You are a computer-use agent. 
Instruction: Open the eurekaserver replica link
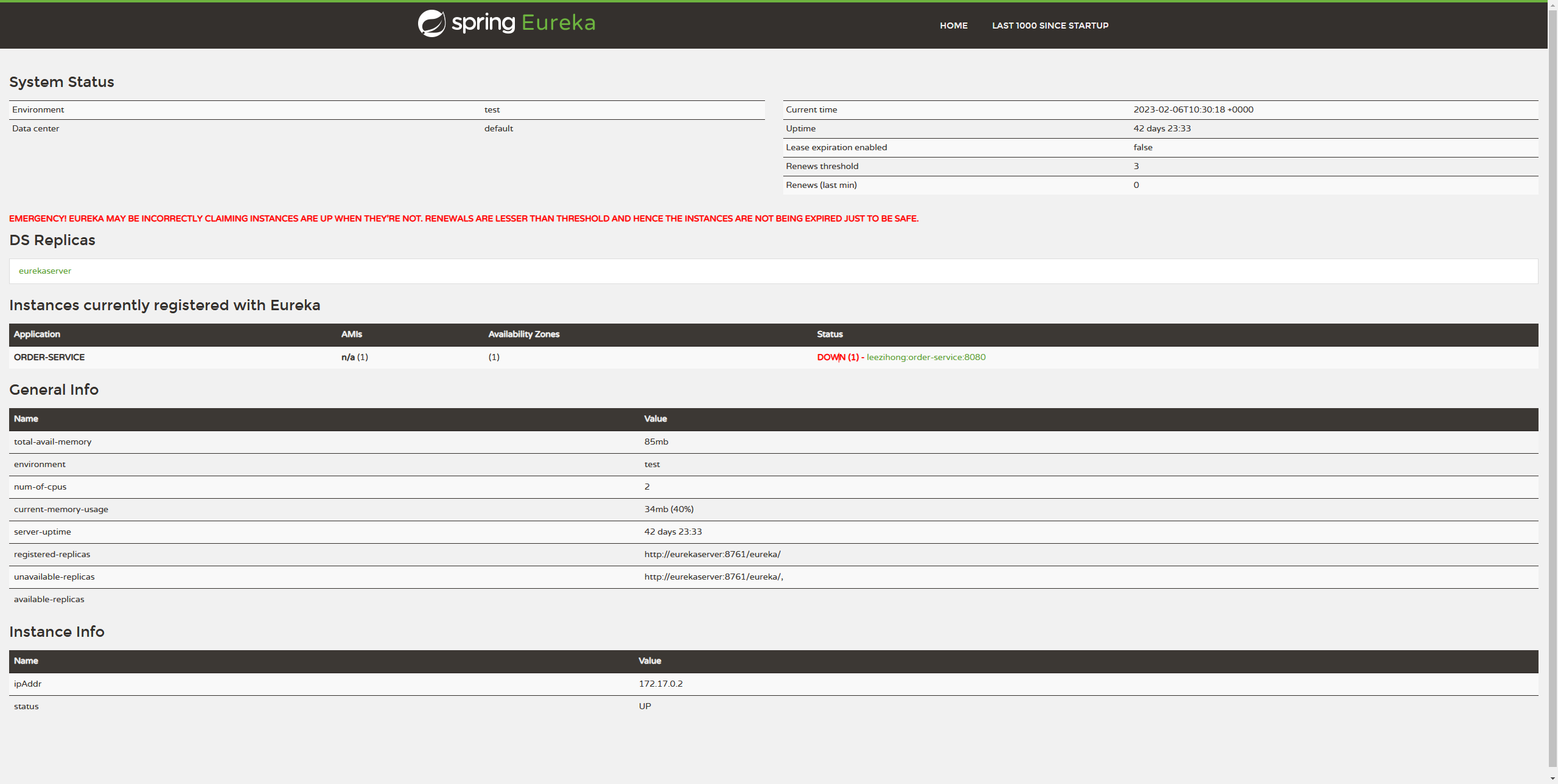(x=45, y=271)
